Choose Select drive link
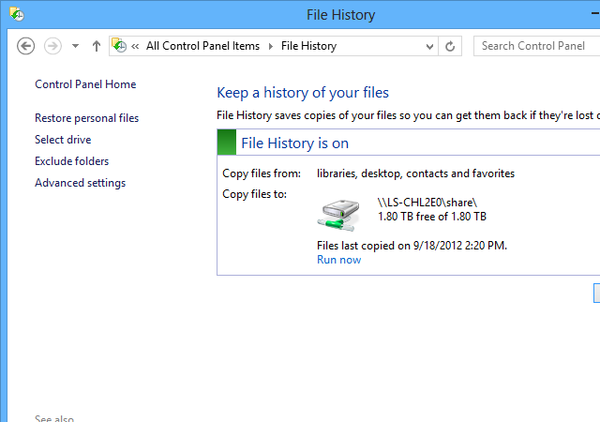This screenshot has width=600, height=422. click(63, 140)
